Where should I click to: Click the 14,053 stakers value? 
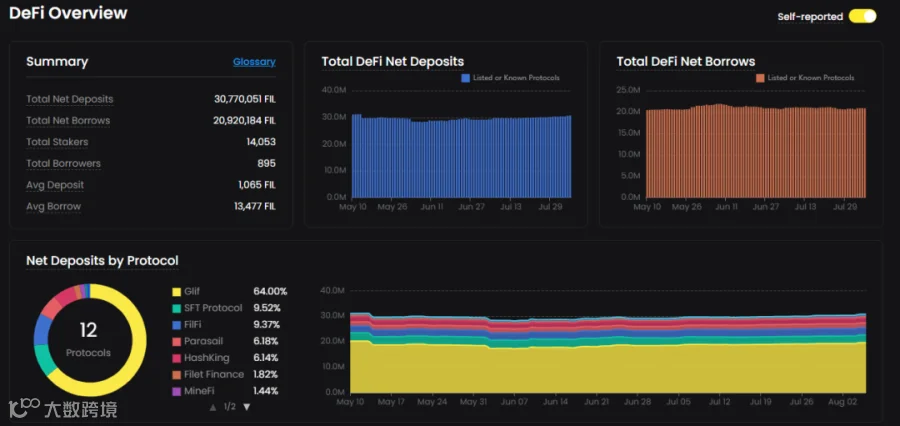(x=261, y=142)
